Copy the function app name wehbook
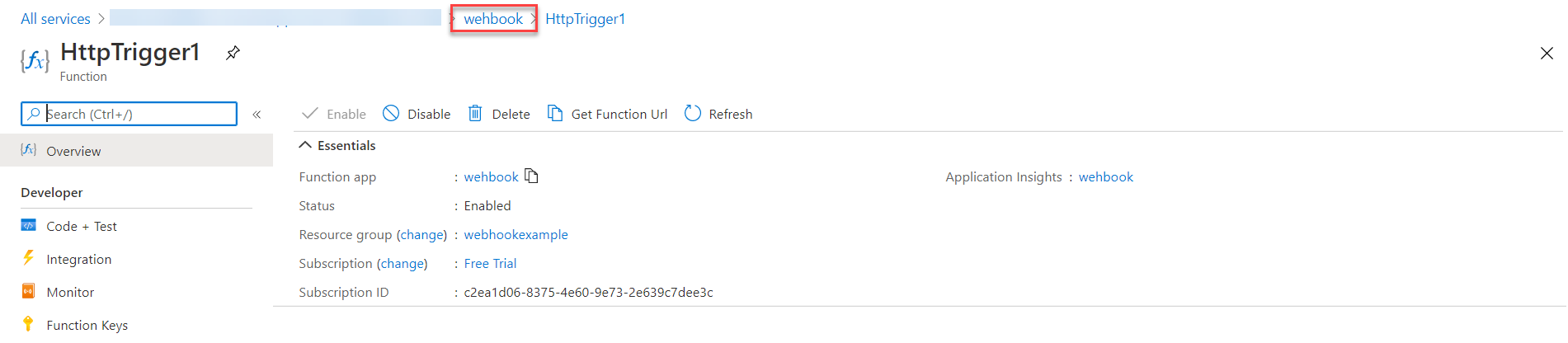This screenshot has height=343, width=1568. point(531,176)
